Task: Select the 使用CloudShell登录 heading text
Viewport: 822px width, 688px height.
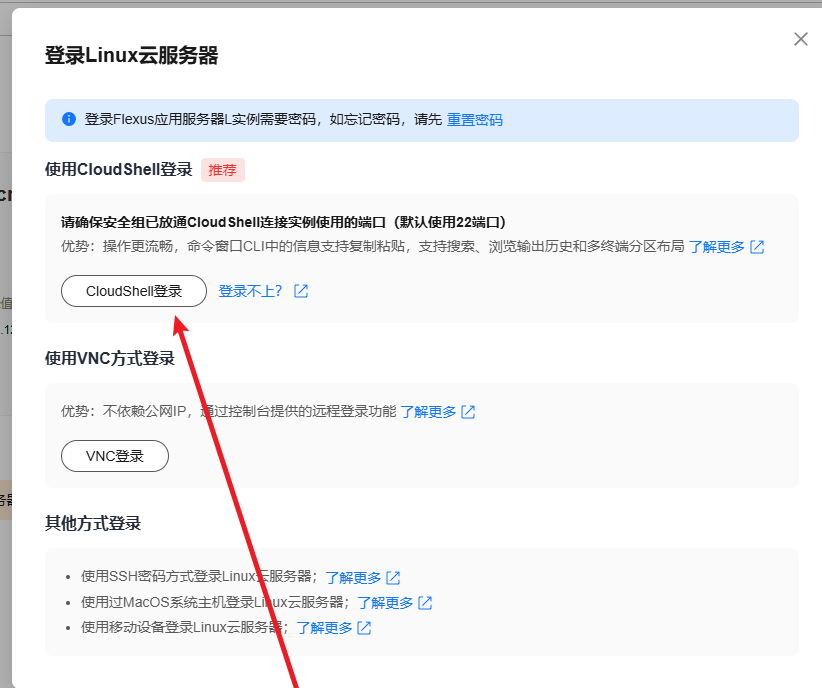Action: pyautogui.click(x=119, y=169)
